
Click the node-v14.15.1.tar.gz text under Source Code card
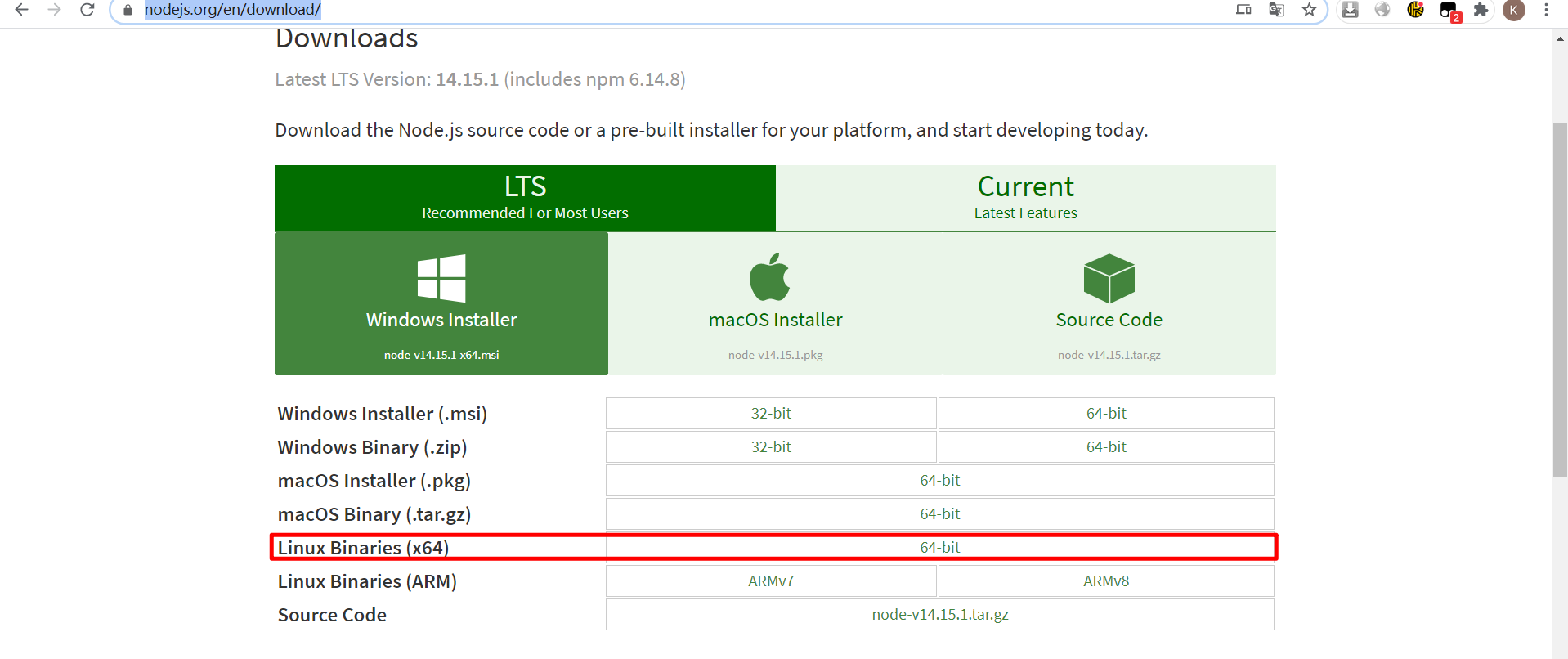pyautogui.click(x=1109, y=355)
